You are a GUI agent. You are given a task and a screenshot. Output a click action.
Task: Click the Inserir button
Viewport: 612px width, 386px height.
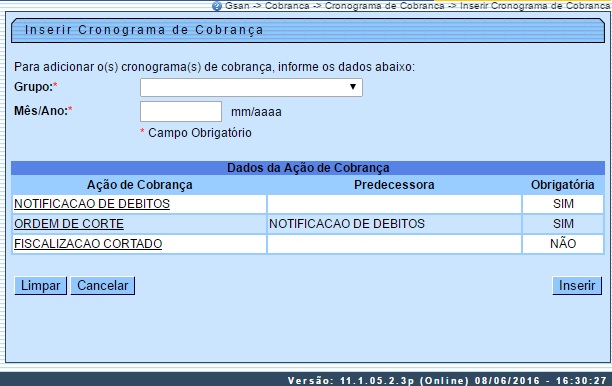[577, 286]
